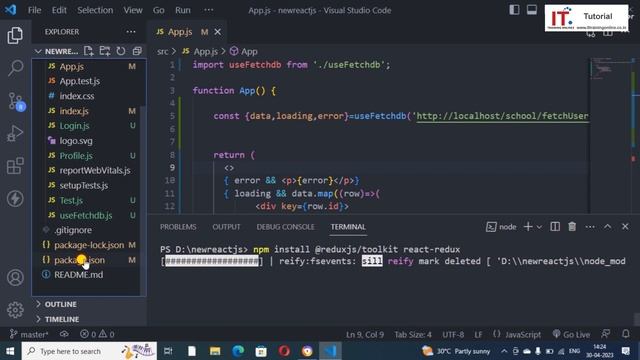640x360 pixels.
Task: Open the Explorer view in activity bar
Action: (x=15, y=36)
